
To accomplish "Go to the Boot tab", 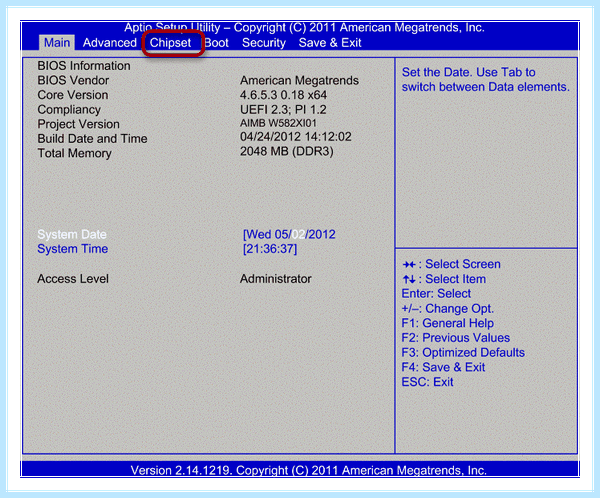I will click(x=217, y=42).
